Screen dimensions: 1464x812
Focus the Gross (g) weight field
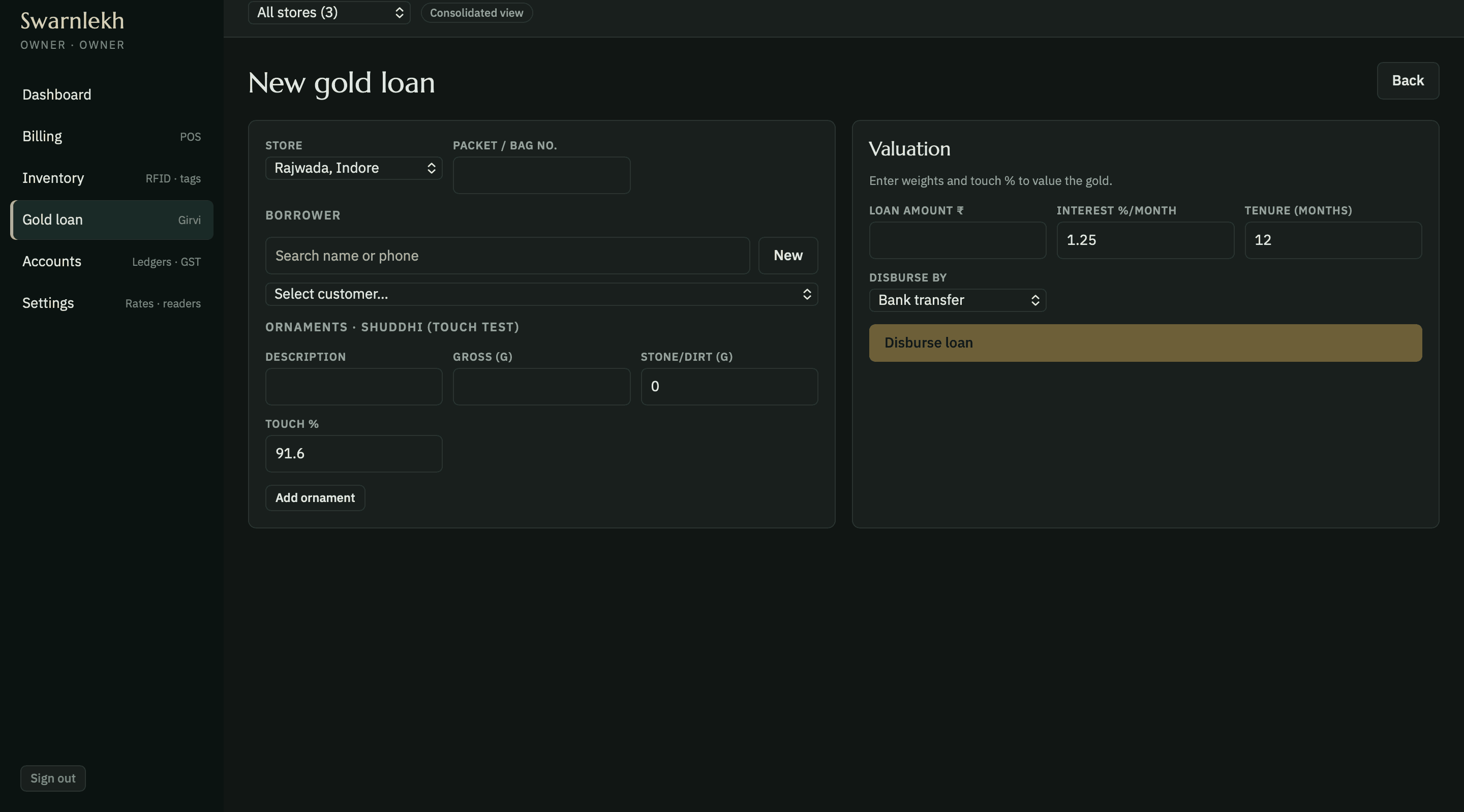(541, 387)
